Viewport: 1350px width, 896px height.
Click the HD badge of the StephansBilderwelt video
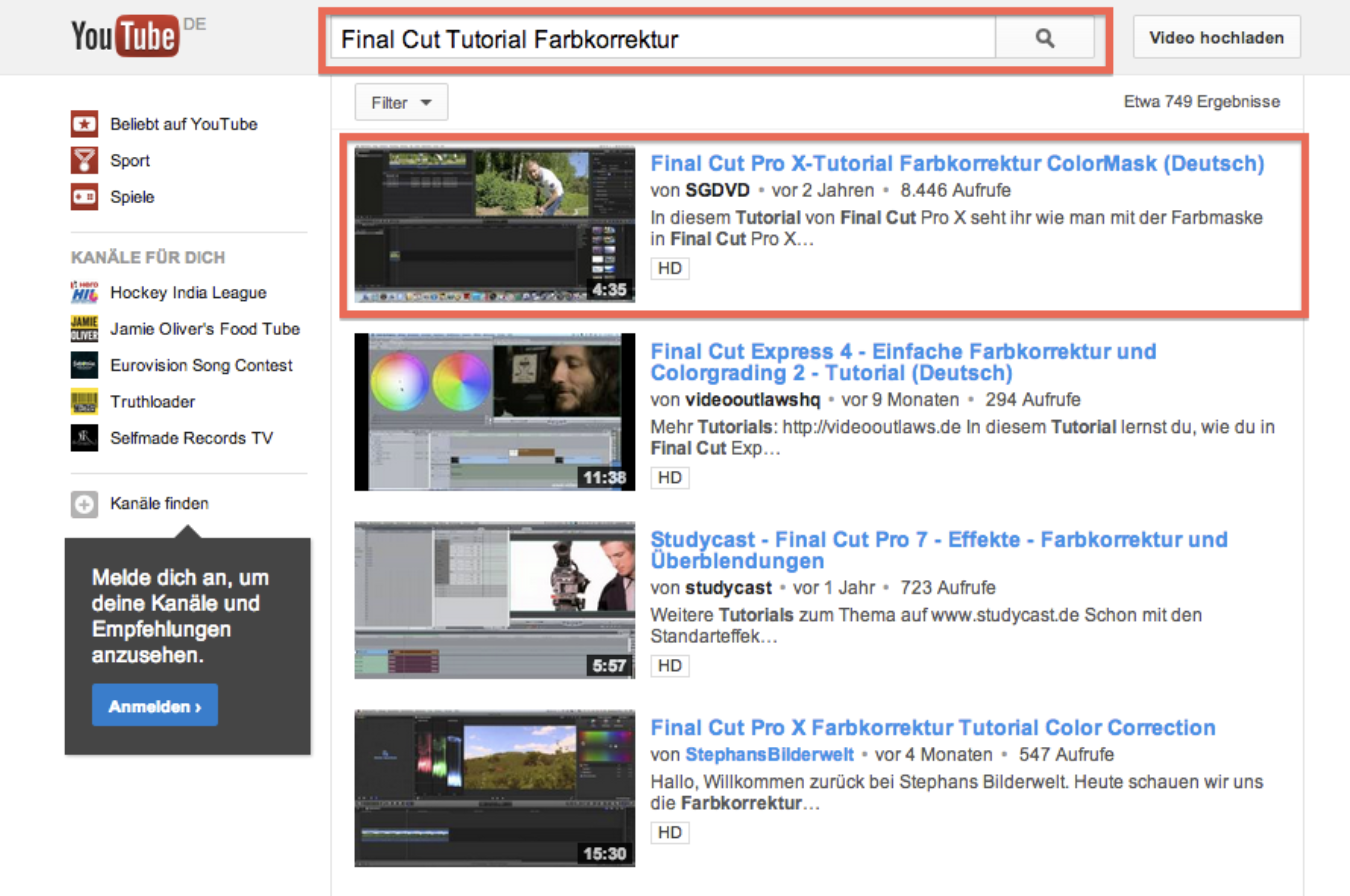click(x=670, y=832)
